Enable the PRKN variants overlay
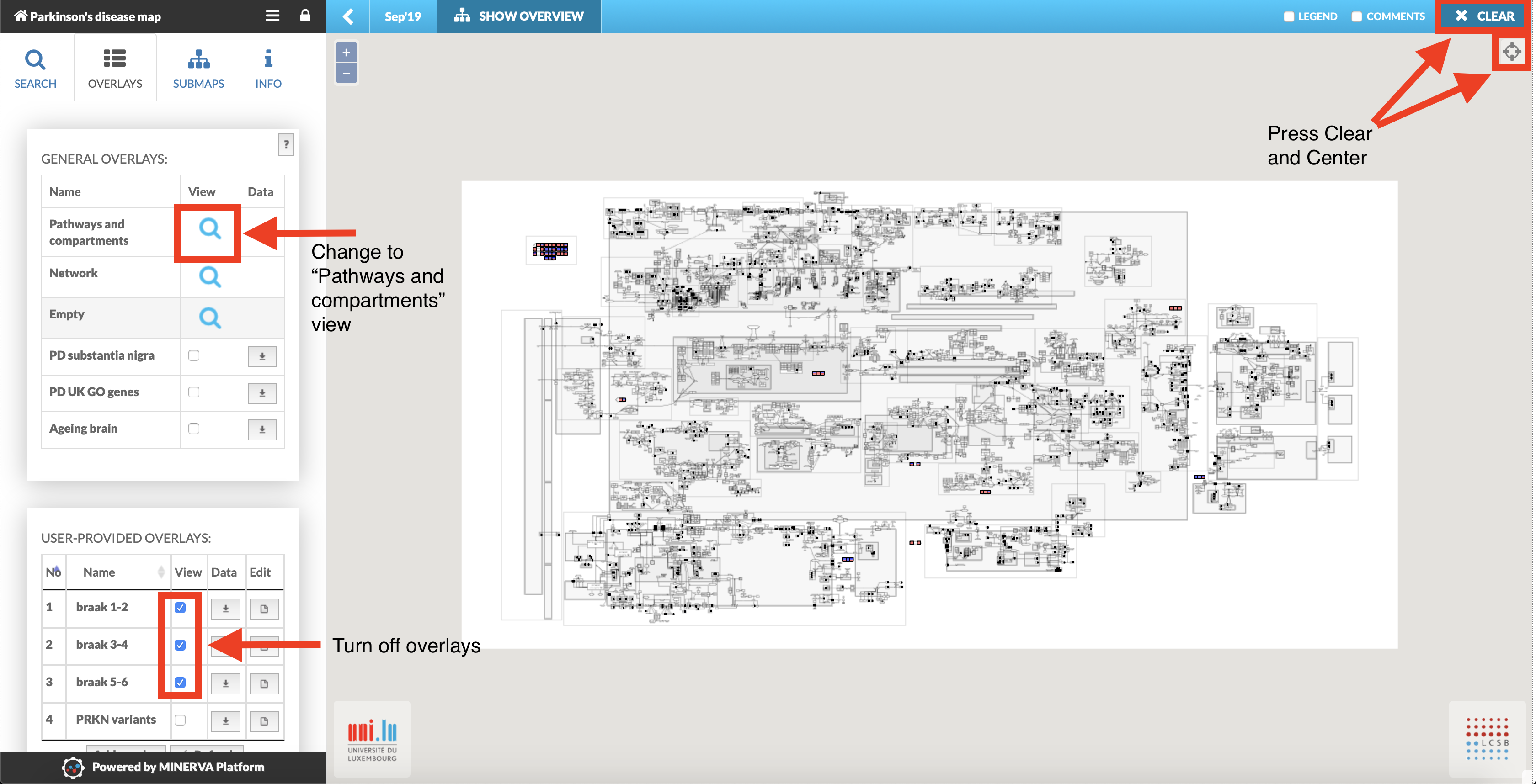1536x784 pixels. pos(180,720)
